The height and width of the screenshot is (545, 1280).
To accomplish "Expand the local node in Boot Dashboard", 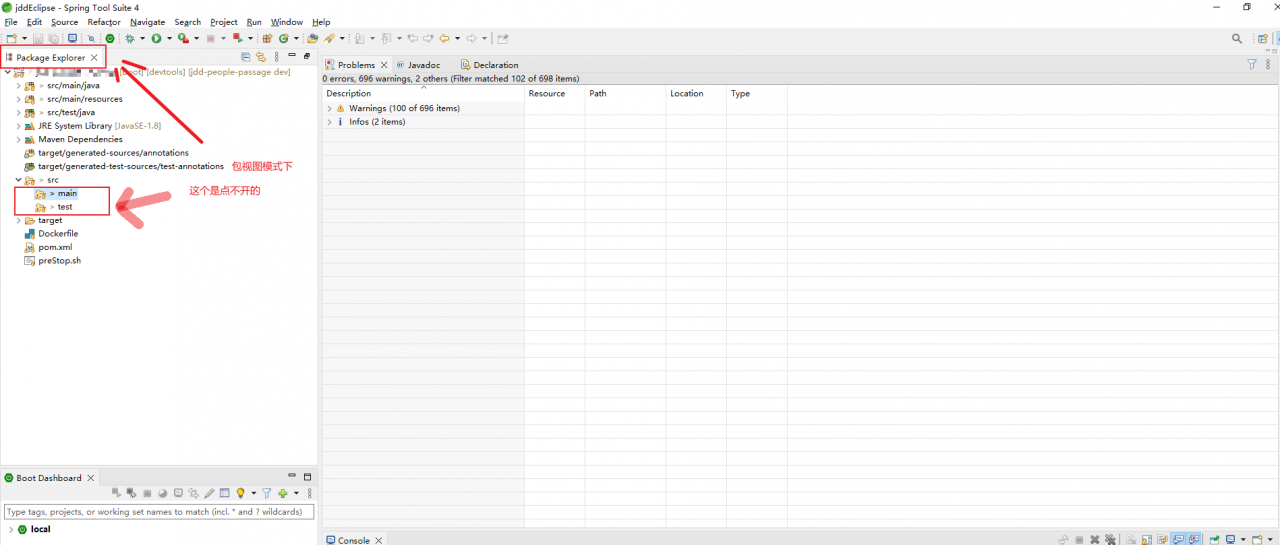I will [10, 529].
